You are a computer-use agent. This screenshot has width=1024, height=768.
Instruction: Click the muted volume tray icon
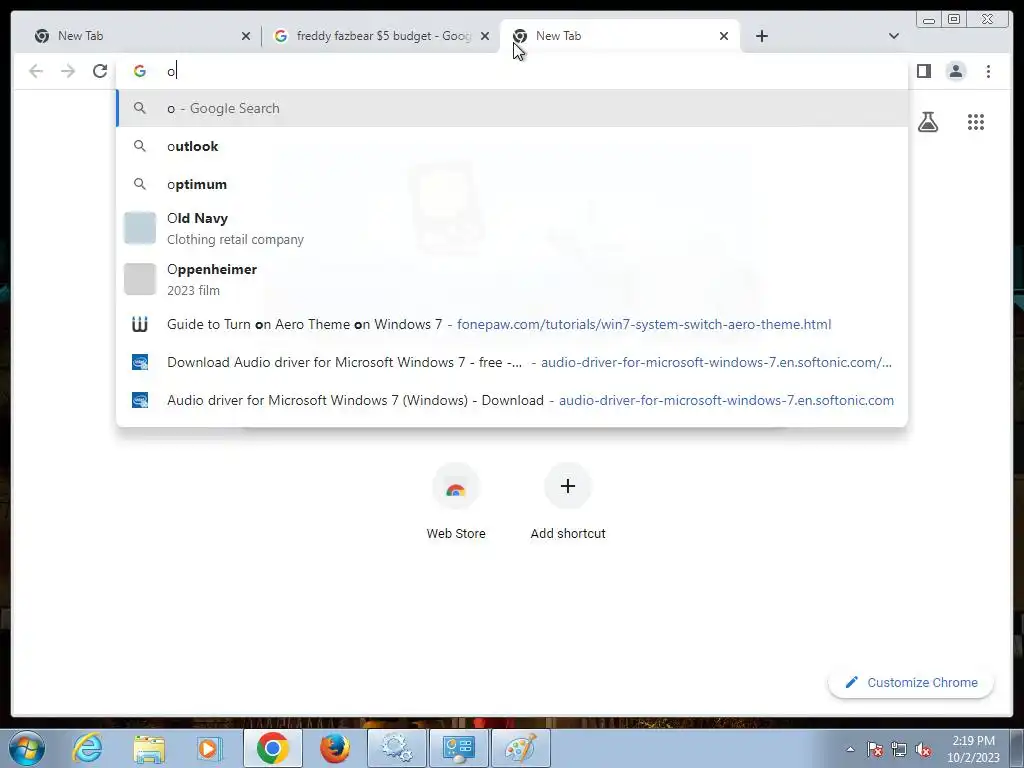coord(923,749)
